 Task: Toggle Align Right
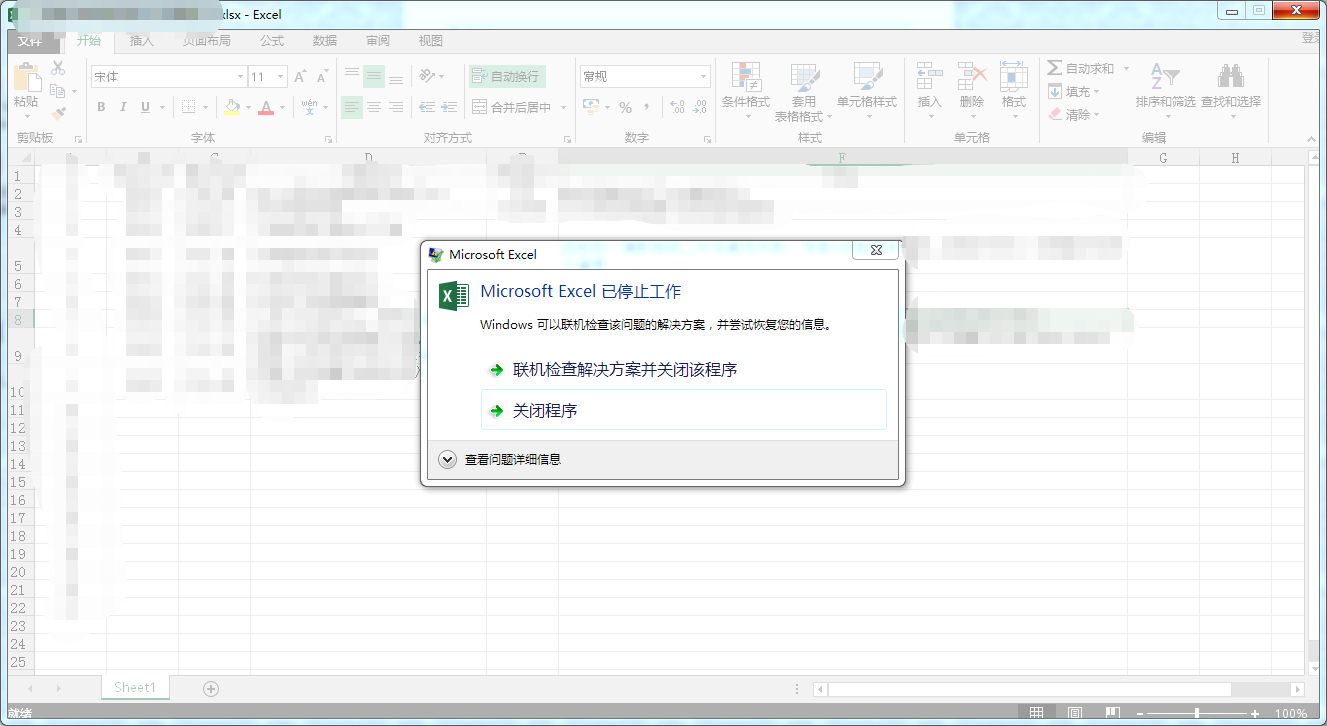click(x=396, y=107)
